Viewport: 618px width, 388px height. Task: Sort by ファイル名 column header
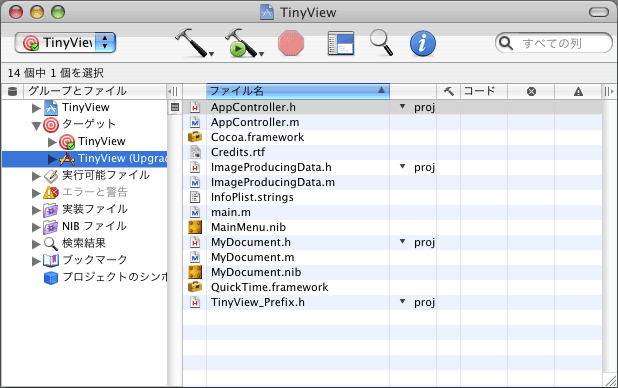pos(298,91)
